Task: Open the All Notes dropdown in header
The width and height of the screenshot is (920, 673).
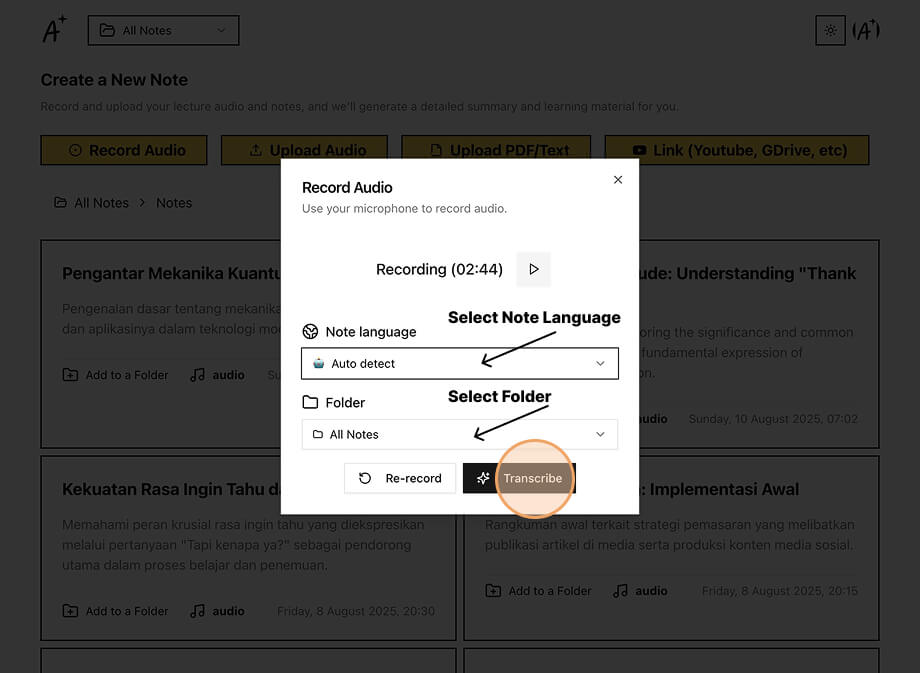Action: (x=164, y=31)
